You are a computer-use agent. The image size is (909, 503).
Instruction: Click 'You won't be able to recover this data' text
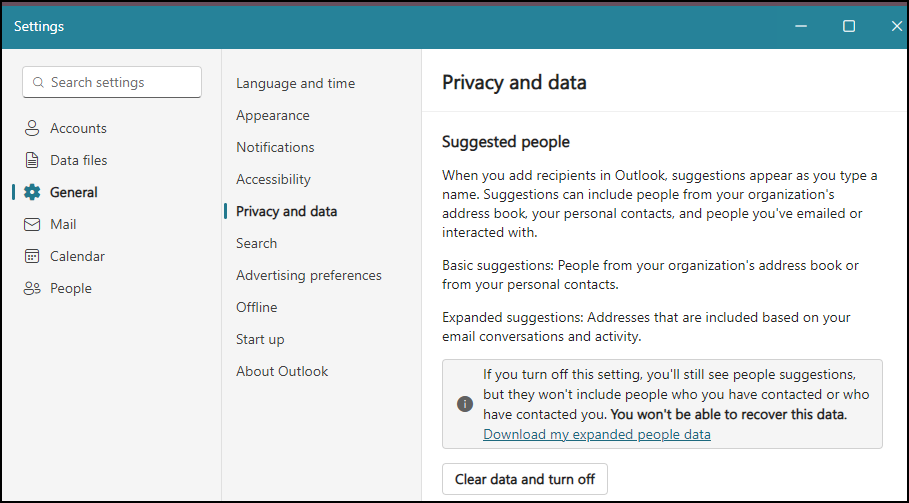729,415
